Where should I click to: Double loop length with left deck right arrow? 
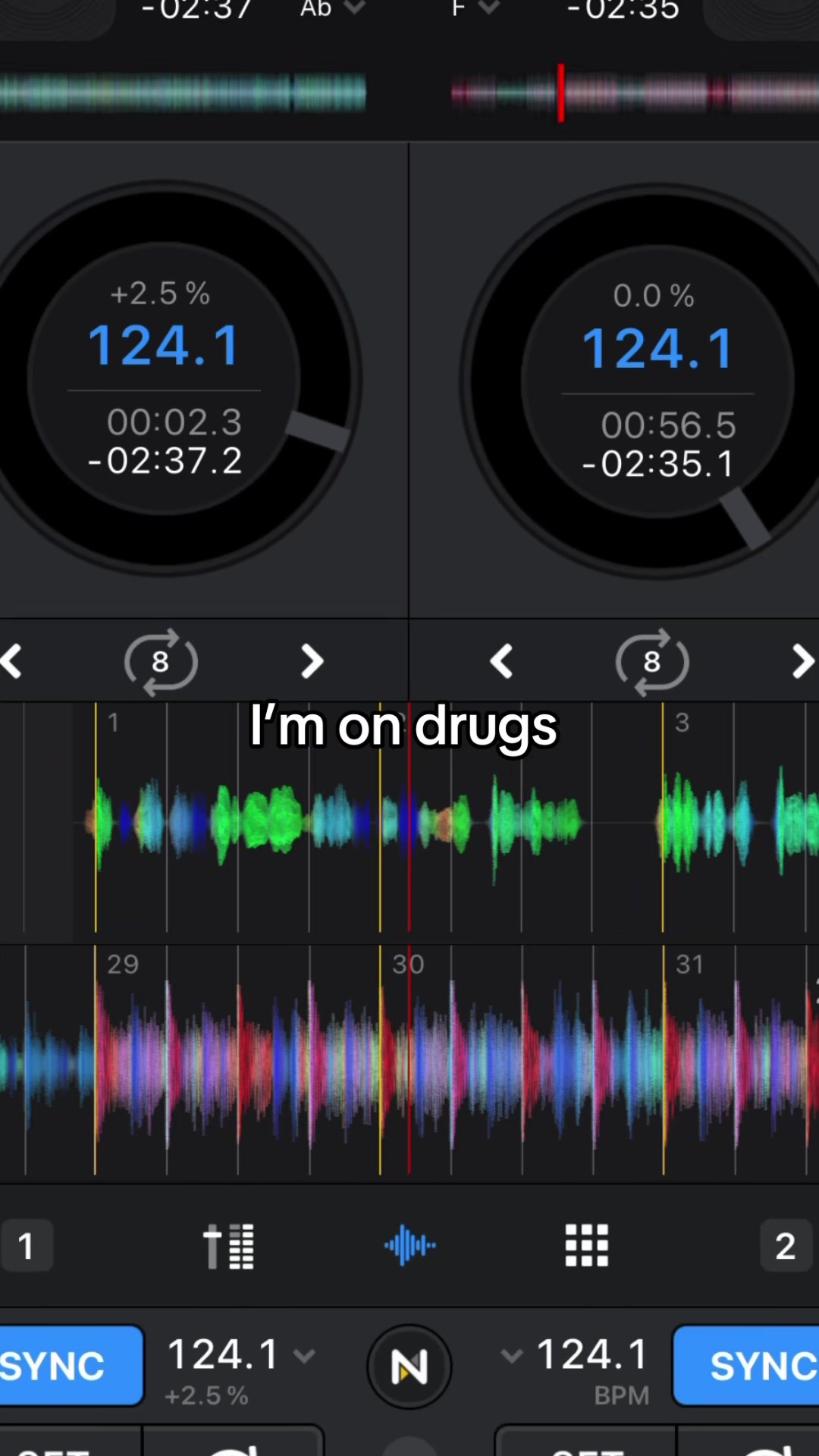pos(312,661)
